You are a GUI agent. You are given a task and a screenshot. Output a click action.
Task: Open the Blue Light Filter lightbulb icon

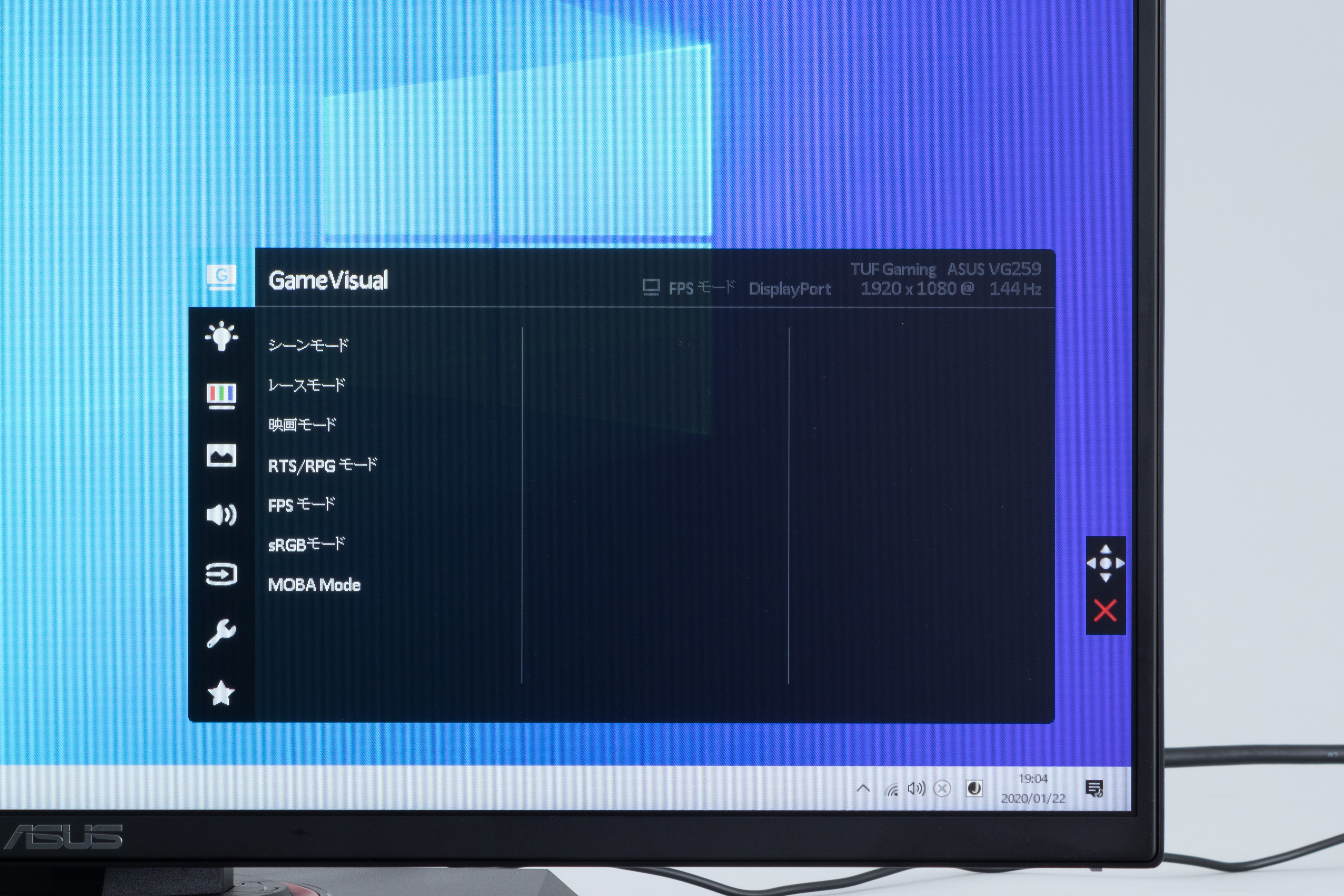click(x=221, y=336)
